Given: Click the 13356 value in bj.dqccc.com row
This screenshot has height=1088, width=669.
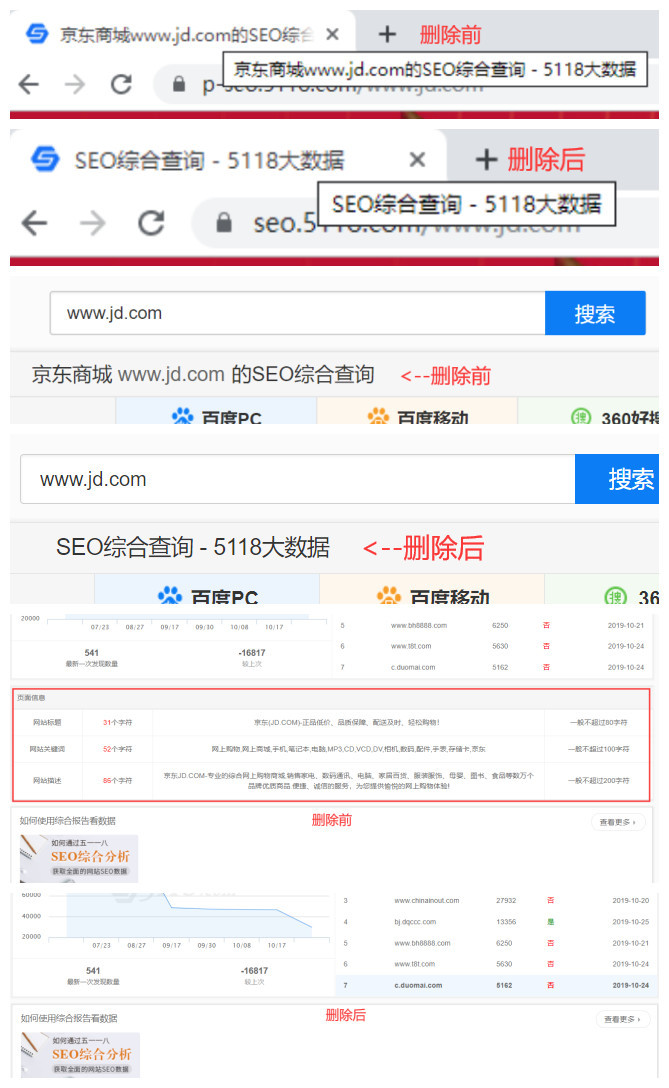Looking at the screenshot, I should [506, 922].
